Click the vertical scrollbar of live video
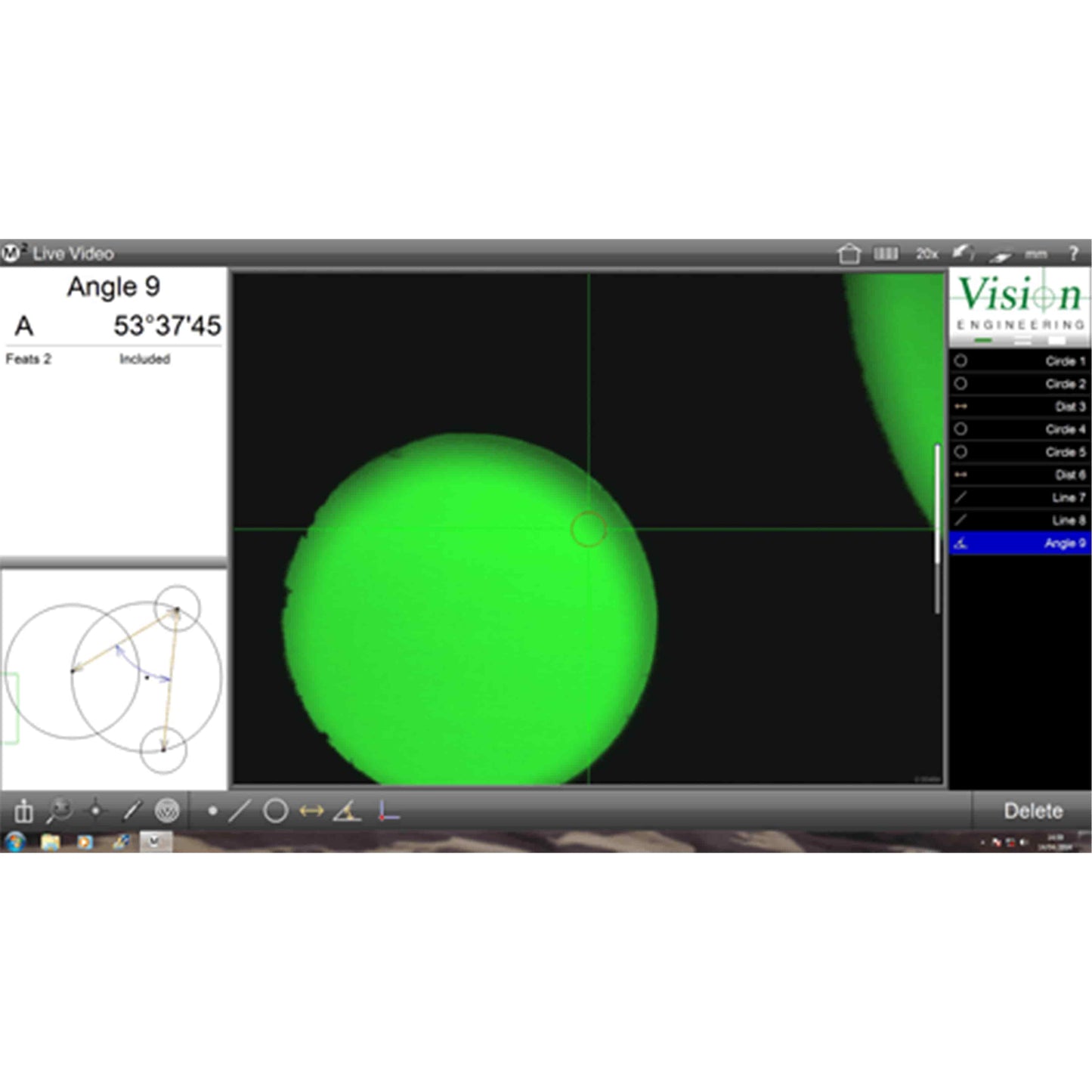 tap(938, 527)
